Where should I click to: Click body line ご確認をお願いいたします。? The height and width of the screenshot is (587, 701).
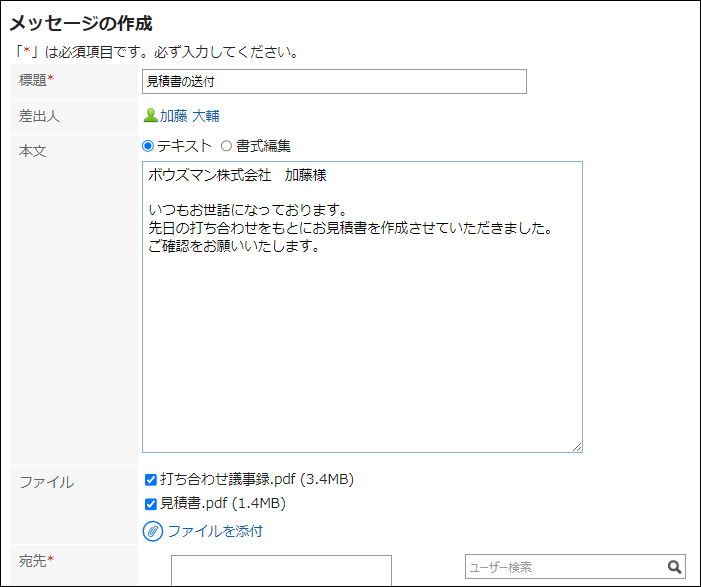pyautogui.click(x=234, y=245)
